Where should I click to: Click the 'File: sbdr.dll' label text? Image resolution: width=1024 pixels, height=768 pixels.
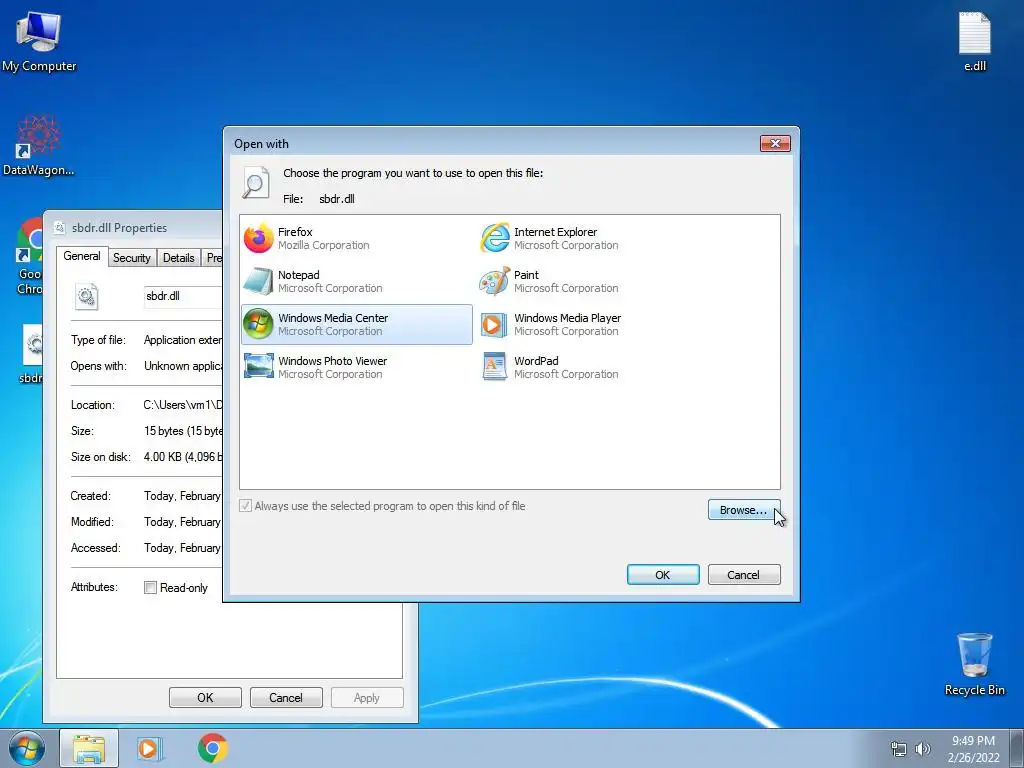pyautogui.click(x=319, y=199)
